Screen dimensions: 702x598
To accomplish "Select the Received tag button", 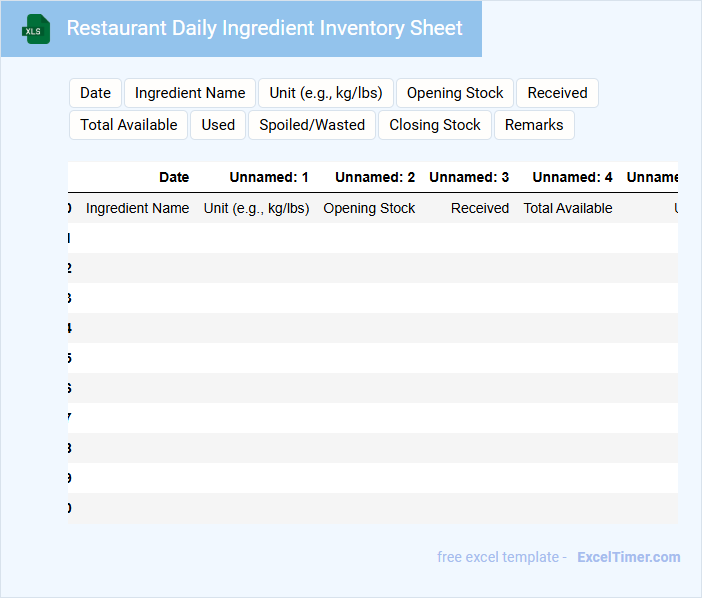I will (x=557, y=93).
